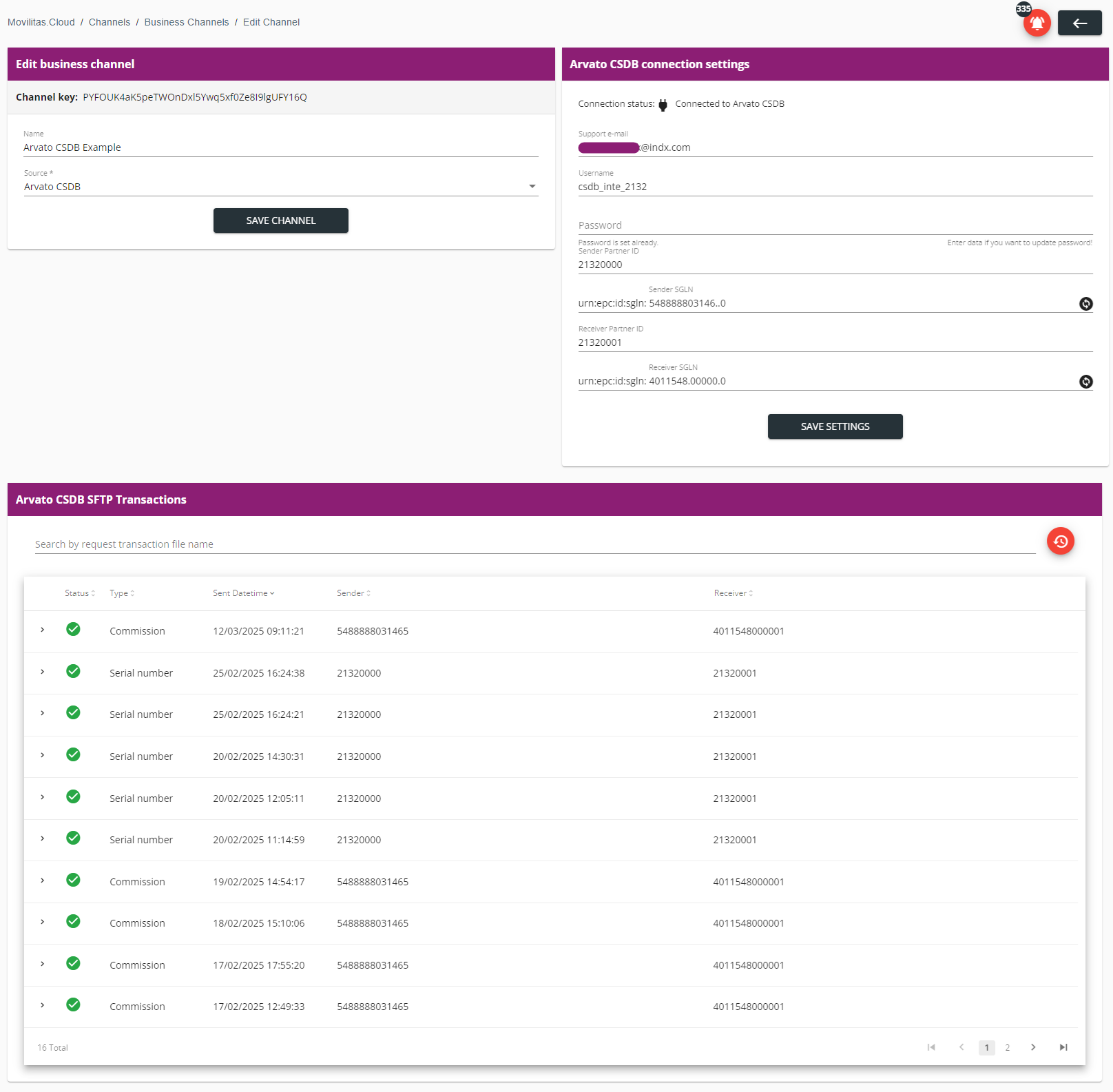Jump to the last page of transactions
1113x1092 pixels.
click(x=1063, y=1047)
